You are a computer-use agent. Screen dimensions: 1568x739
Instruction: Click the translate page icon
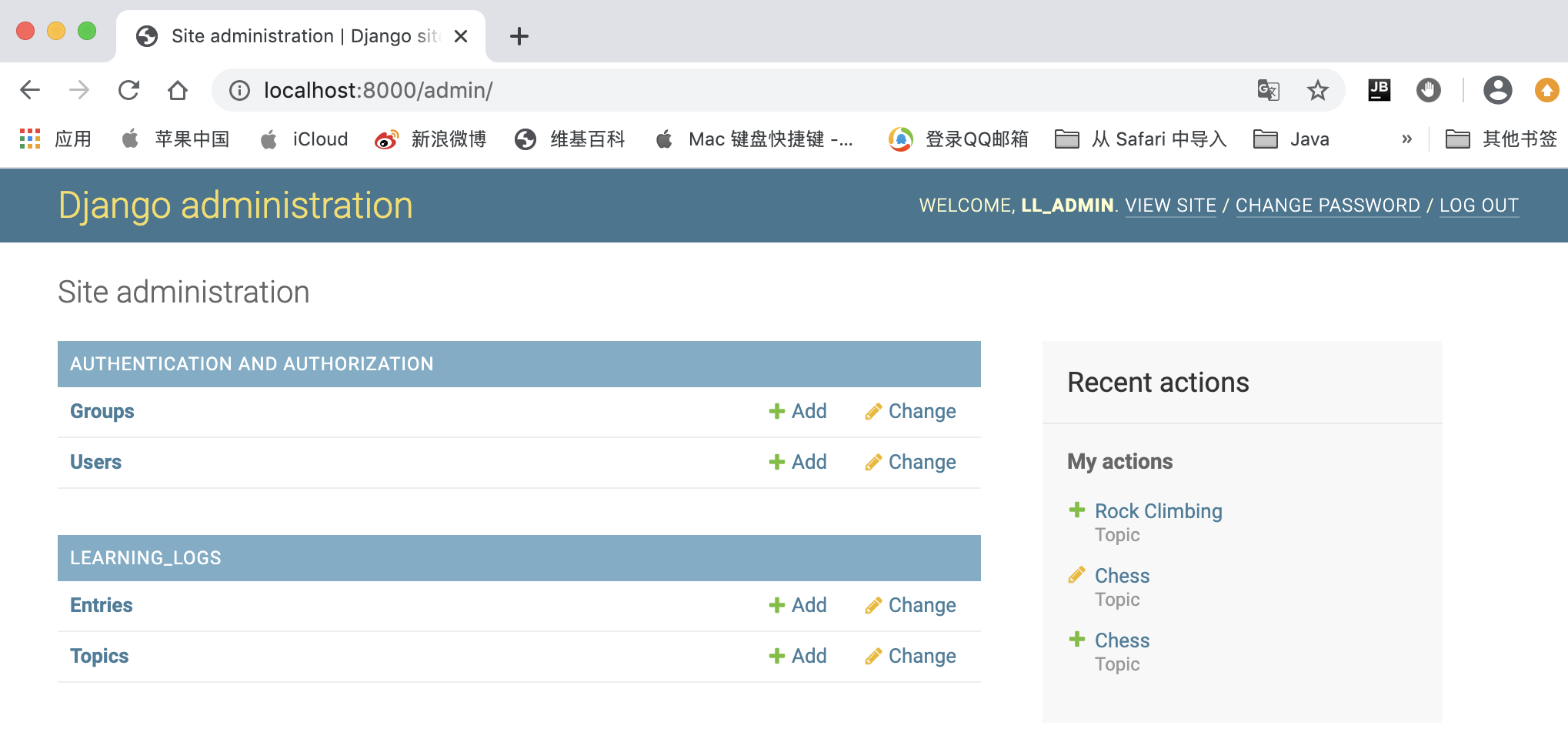point(1268,90)
